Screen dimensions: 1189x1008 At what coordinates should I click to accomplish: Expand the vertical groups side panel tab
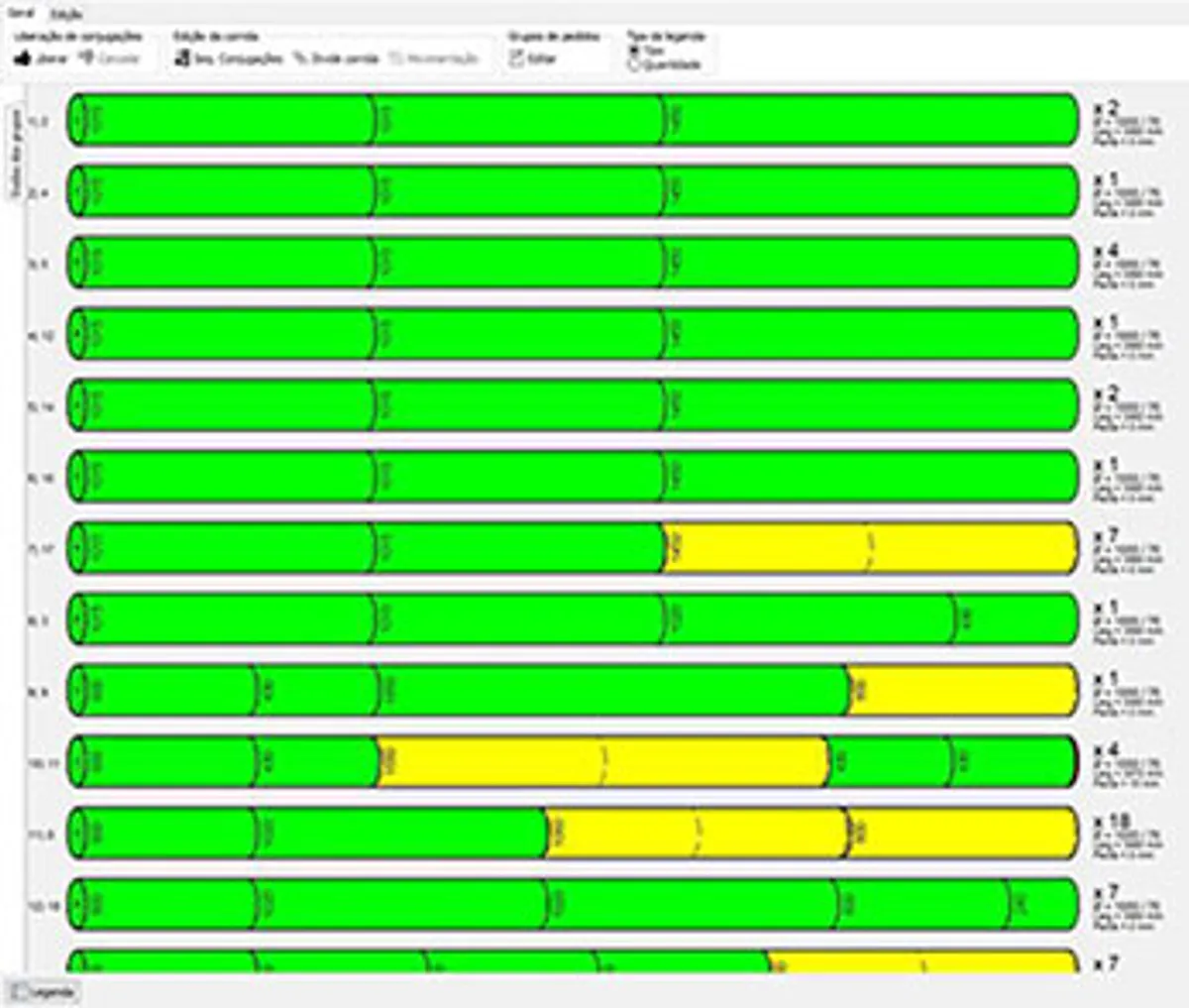tap(16, 152)
